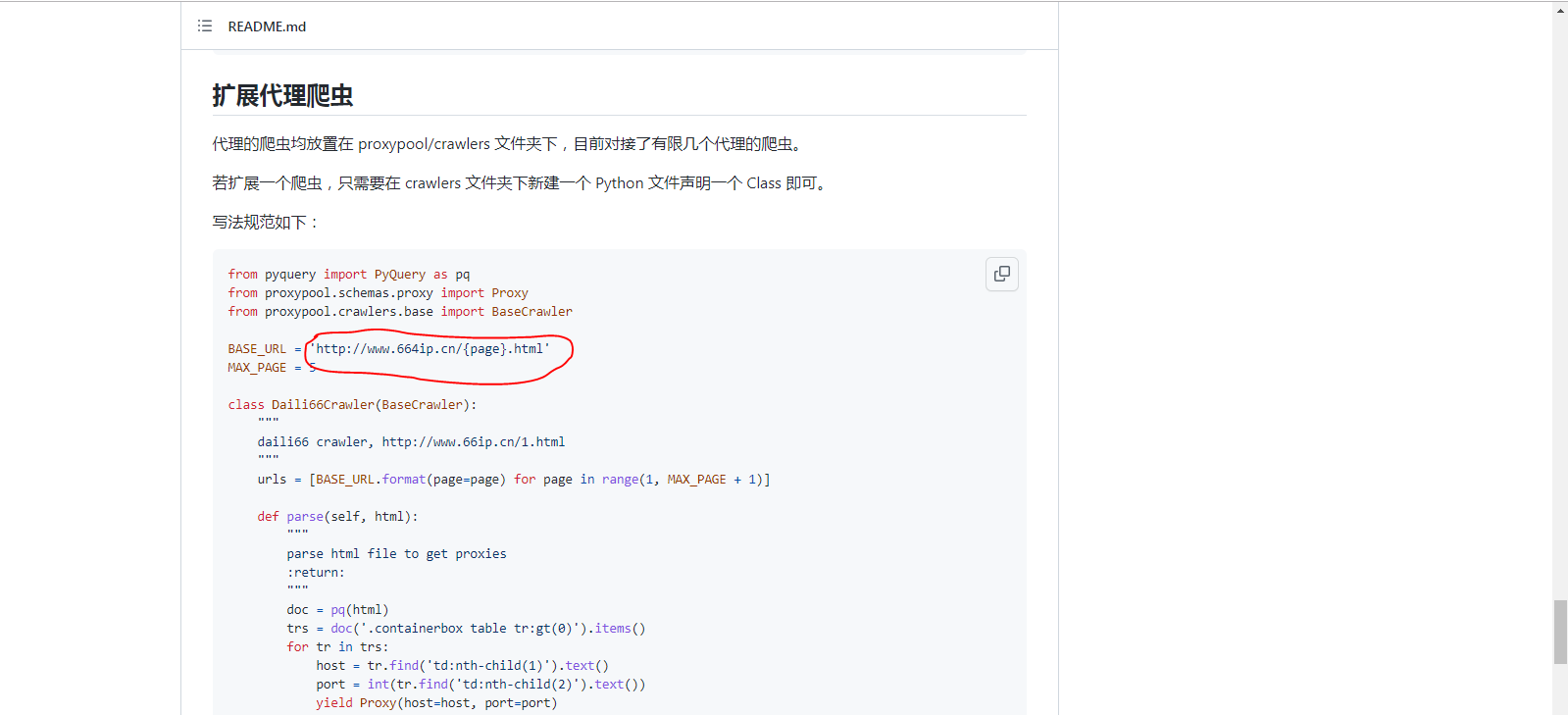The height and width of the screenshot is (715, 1568).
Task: Click the line 'from pyquery import PyQuery as pq'
Action: click(349, 275)
